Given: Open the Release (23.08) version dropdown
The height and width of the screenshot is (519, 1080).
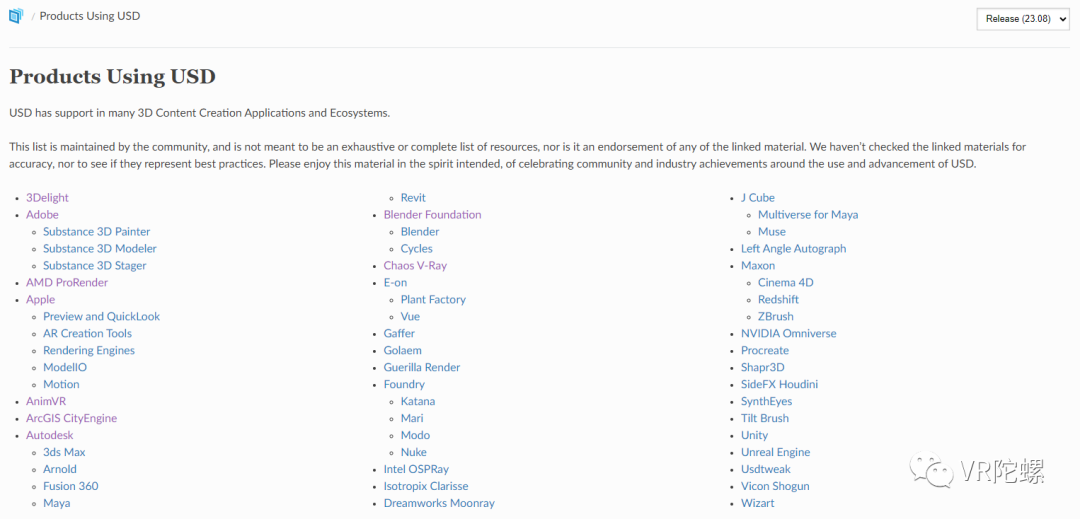Looking at the screenshot, I should (x=1023, y=19).
